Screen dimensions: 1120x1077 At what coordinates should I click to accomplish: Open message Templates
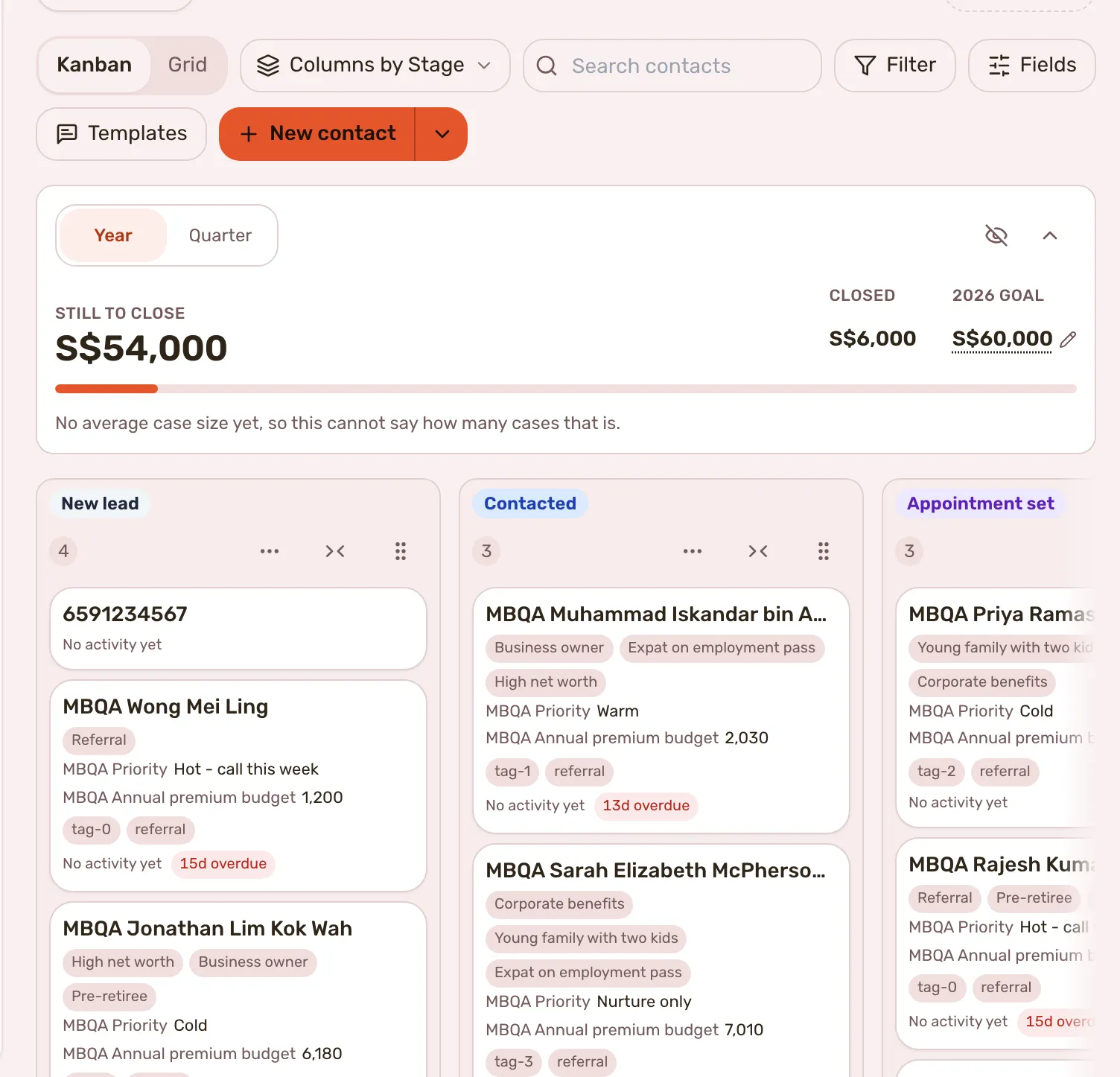tap(121, 134)
